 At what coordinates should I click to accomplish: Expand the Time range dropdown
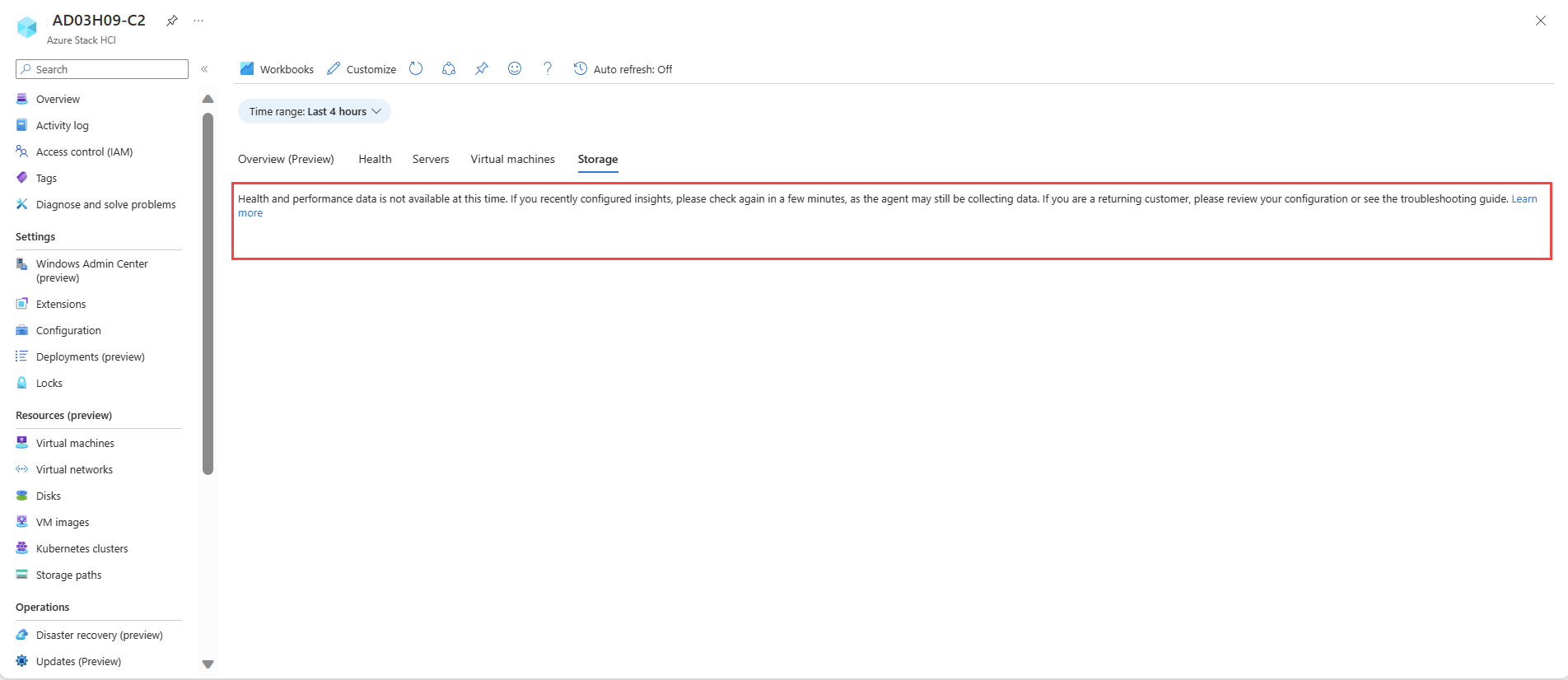[315, 111]
